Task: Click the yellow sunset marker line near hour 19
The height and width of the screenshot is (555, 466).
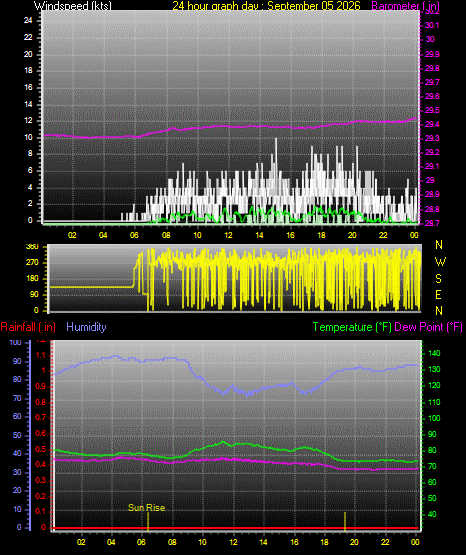Action: (345, 521)
